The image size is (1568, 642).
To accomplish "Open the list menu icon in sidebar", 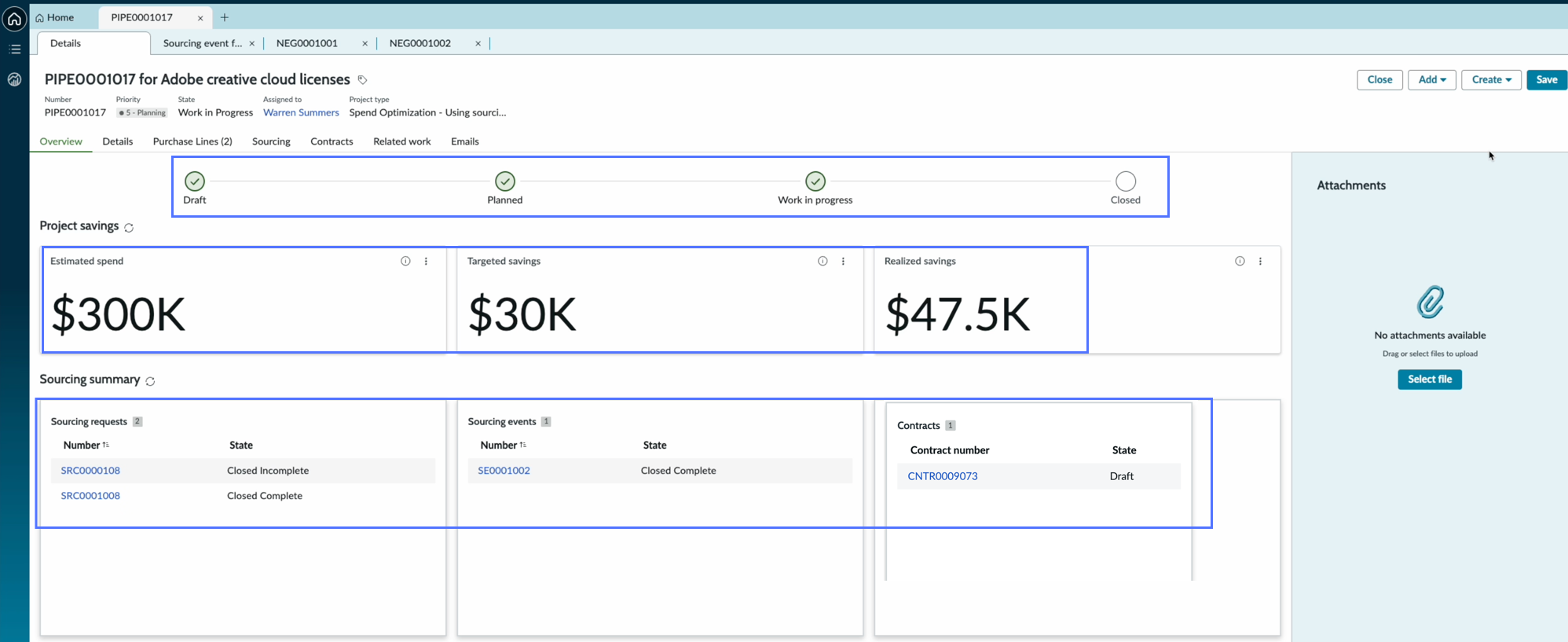I will (x=14, y=49).
